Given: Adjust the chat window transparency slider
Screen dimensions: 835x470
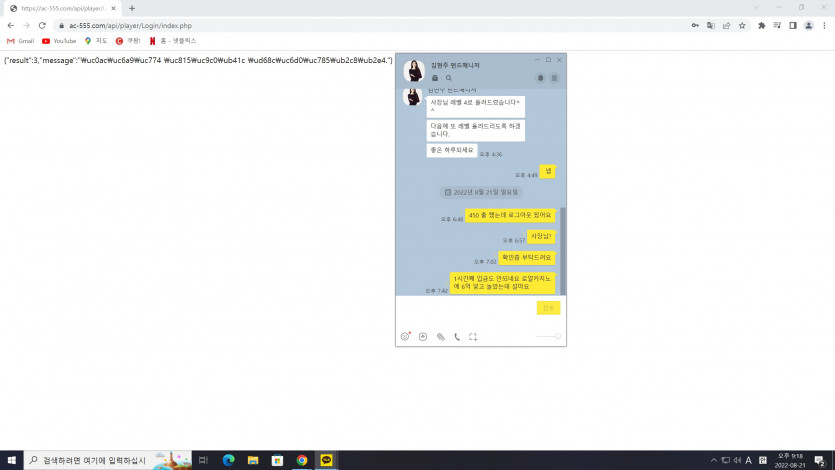Looking at the screenshot, I should pyautogui.click(x=549, y=336).
